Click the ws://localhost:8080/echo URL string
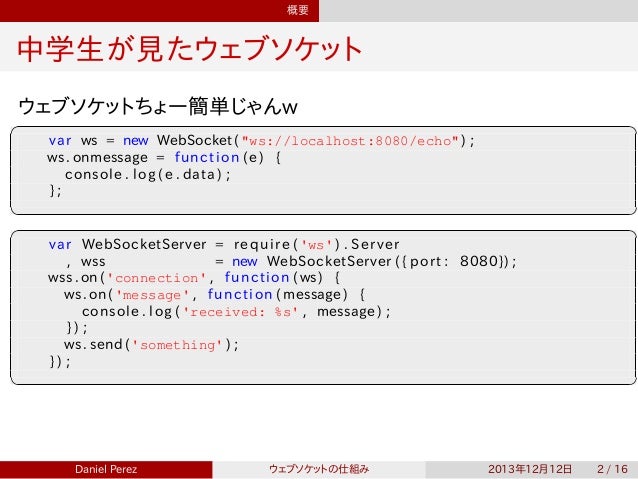The height and width of the screenshot is (479, 638). tap(350, 141)
